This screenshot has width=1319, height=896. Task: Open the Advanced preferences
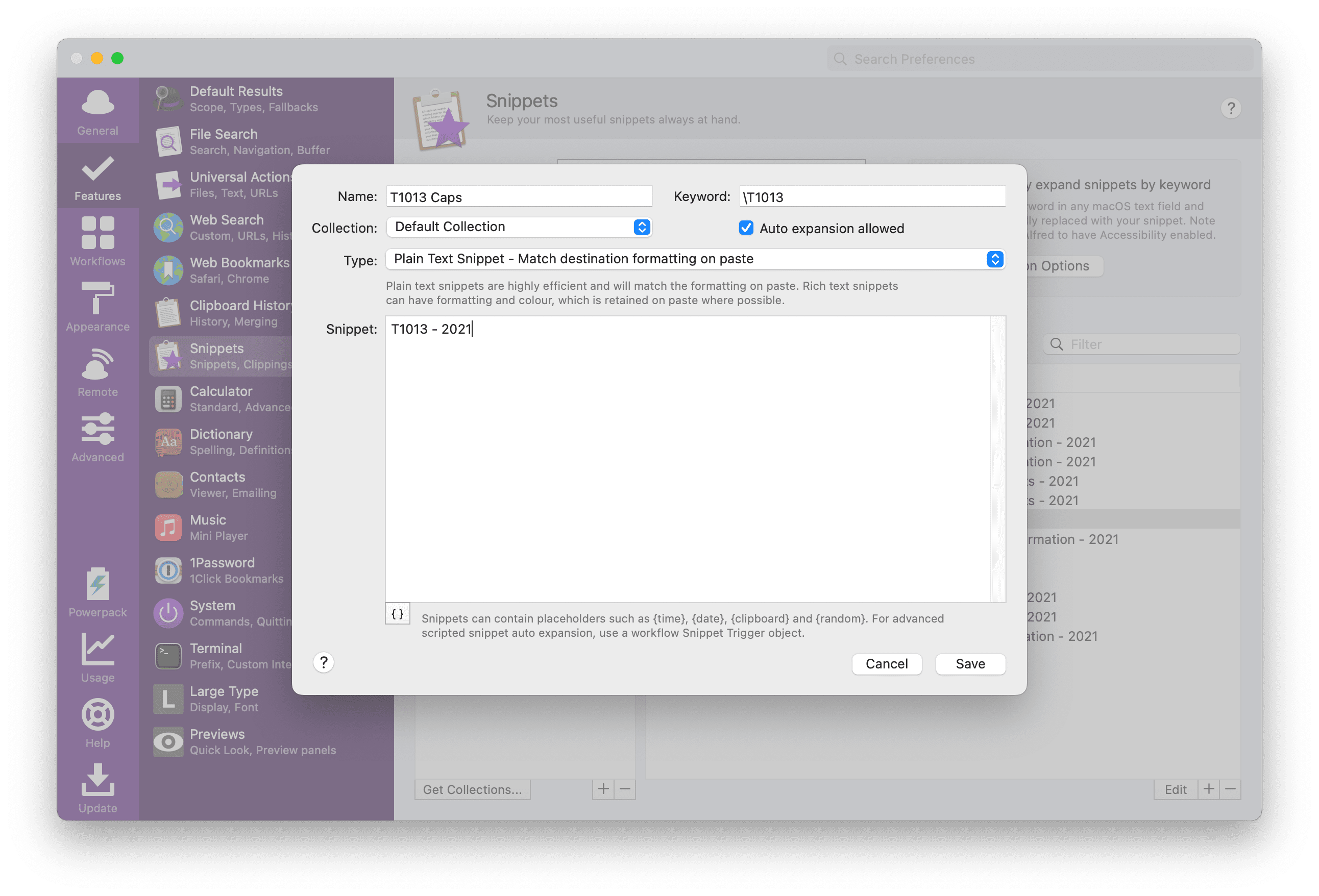(x=97, y=437)
